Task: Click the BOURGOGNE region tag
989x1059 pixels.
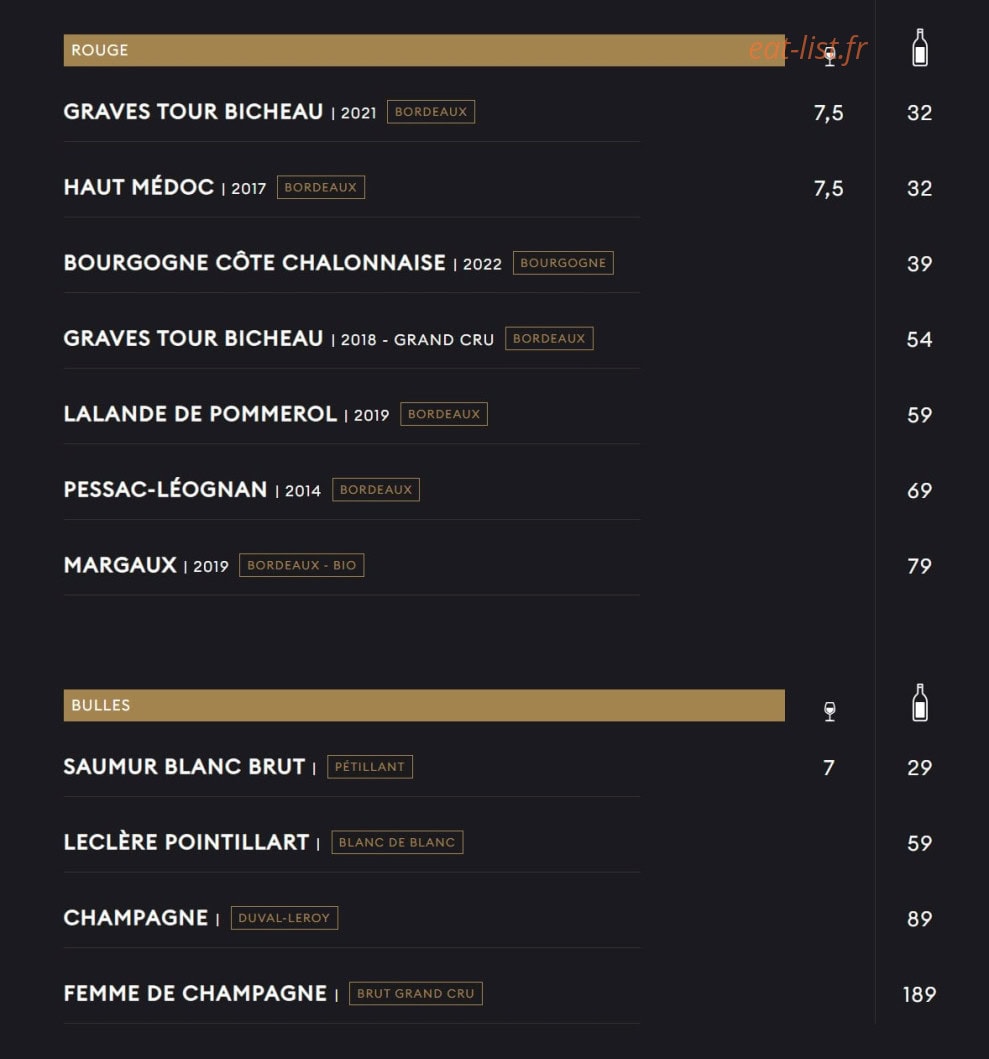Action: [563, 263]
